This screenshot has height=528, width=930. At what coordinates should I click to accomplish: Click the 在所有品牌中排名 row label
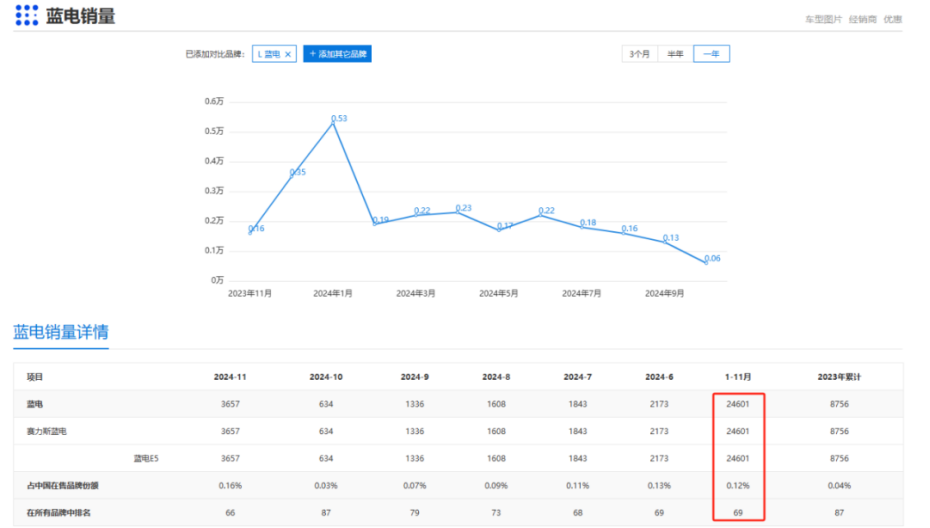click(x=59, y=513)
